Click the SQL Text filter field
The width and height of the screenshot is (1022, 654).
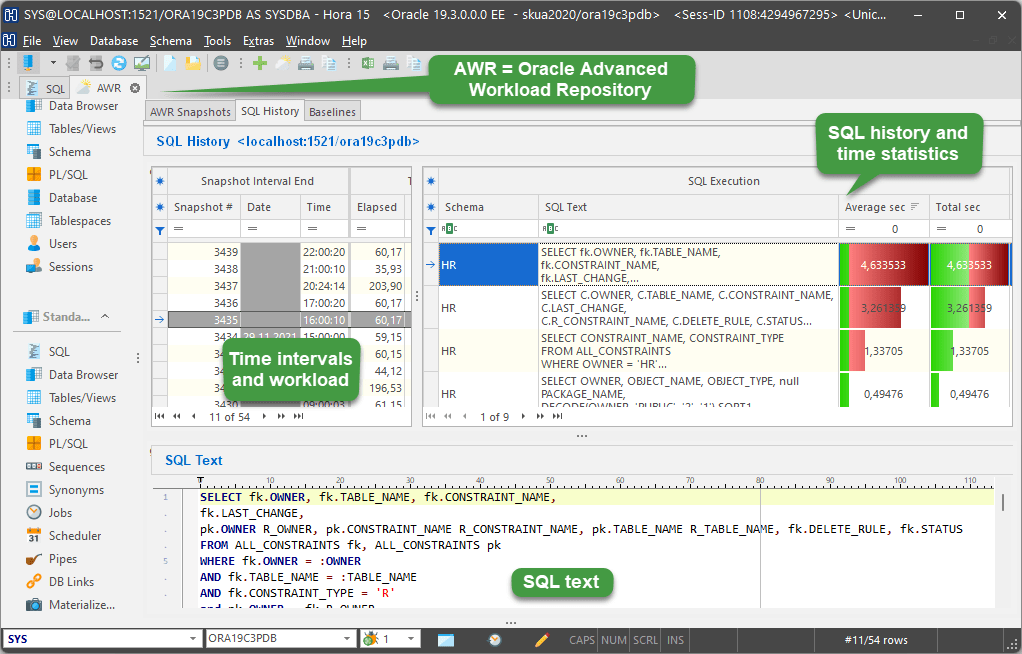[688, 229]
